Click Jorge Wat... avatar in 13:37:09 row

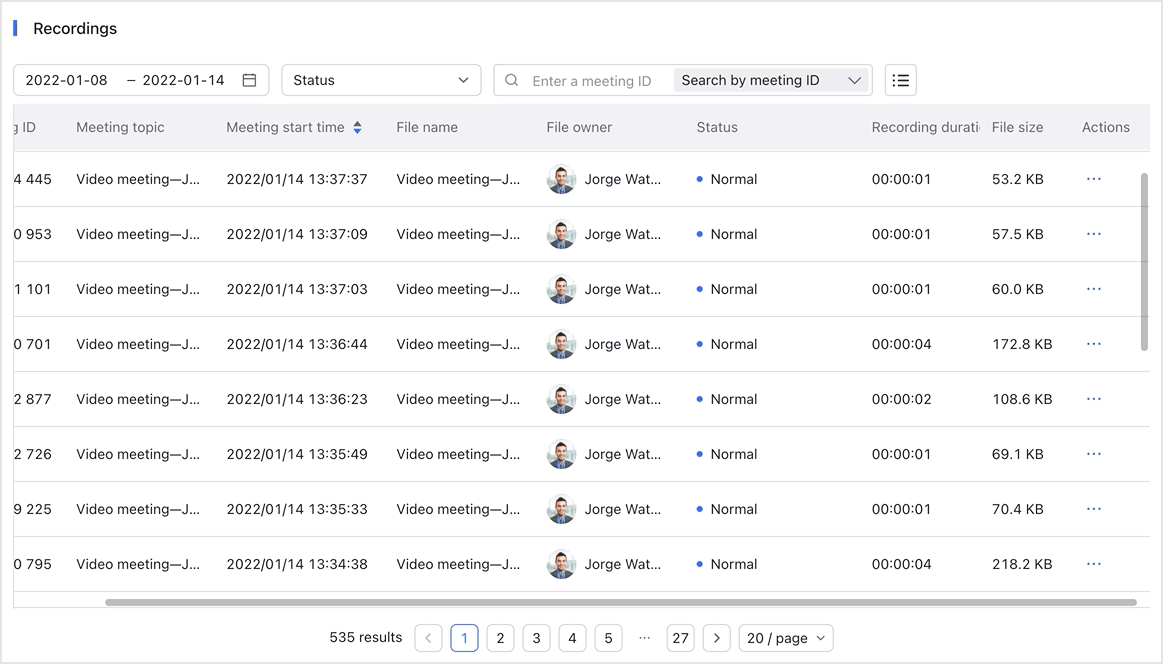tap(561, 234)
